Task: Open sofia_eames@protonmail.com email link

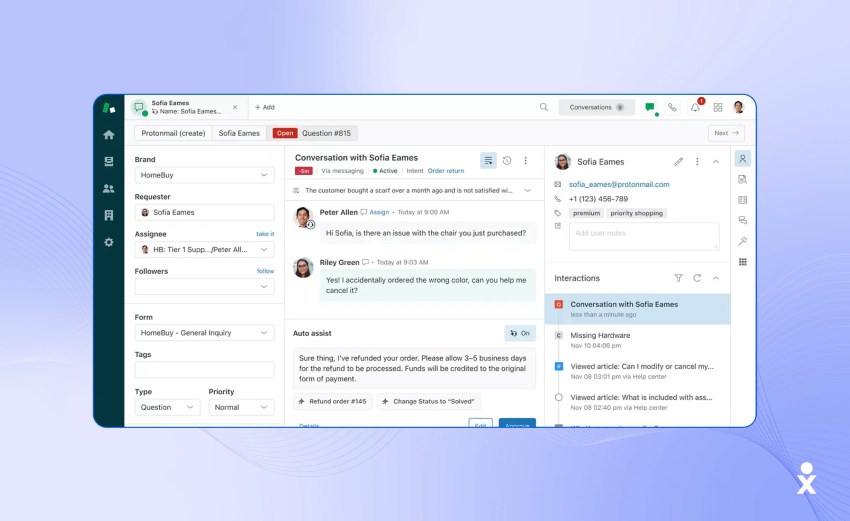Action: tap(619, 184)
